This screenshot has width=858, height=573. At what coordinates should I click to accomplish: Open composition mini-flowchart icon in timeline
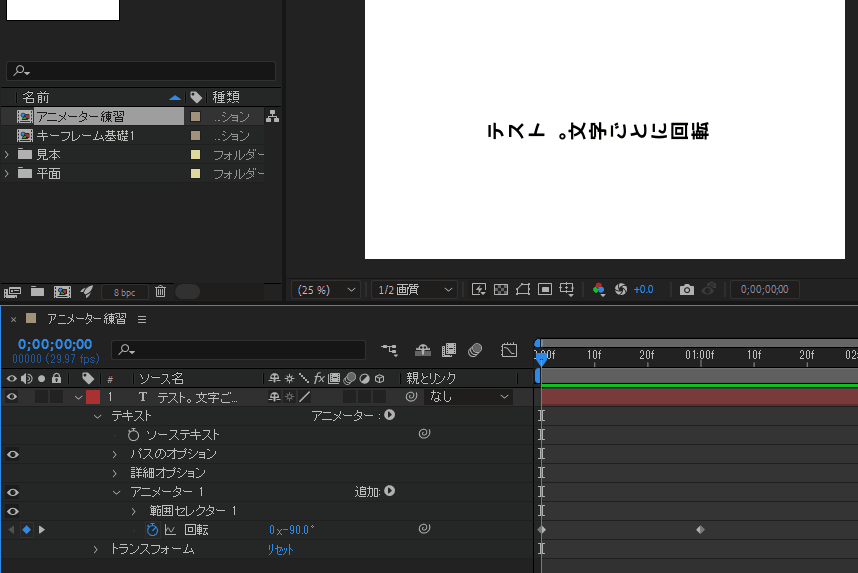click(390, 350)
